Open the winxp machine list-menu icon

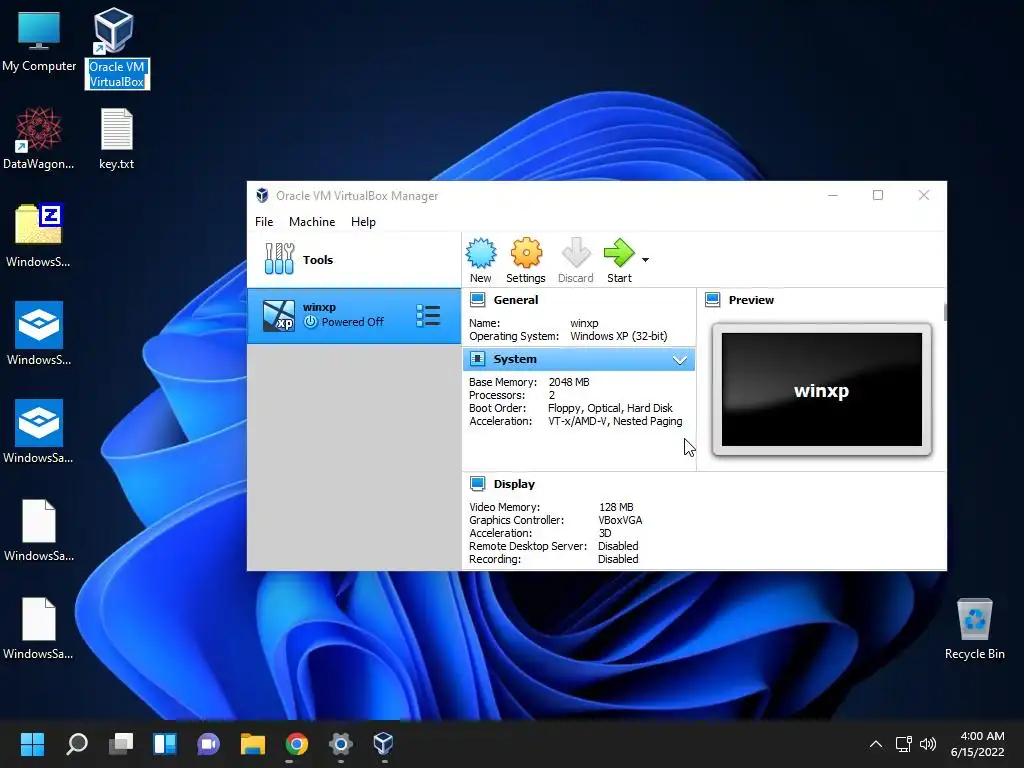pos(428,315)
